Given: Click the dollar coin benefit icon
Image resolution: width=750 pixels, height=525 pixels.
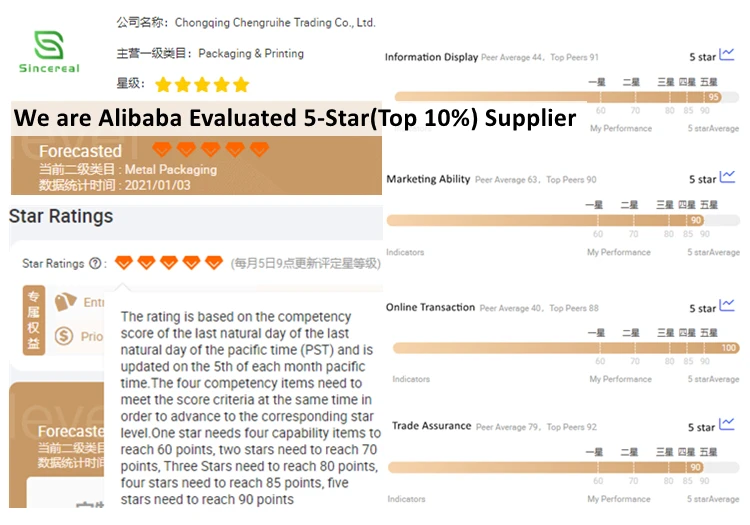Looking at the screenshot, I should pos(65,336).
